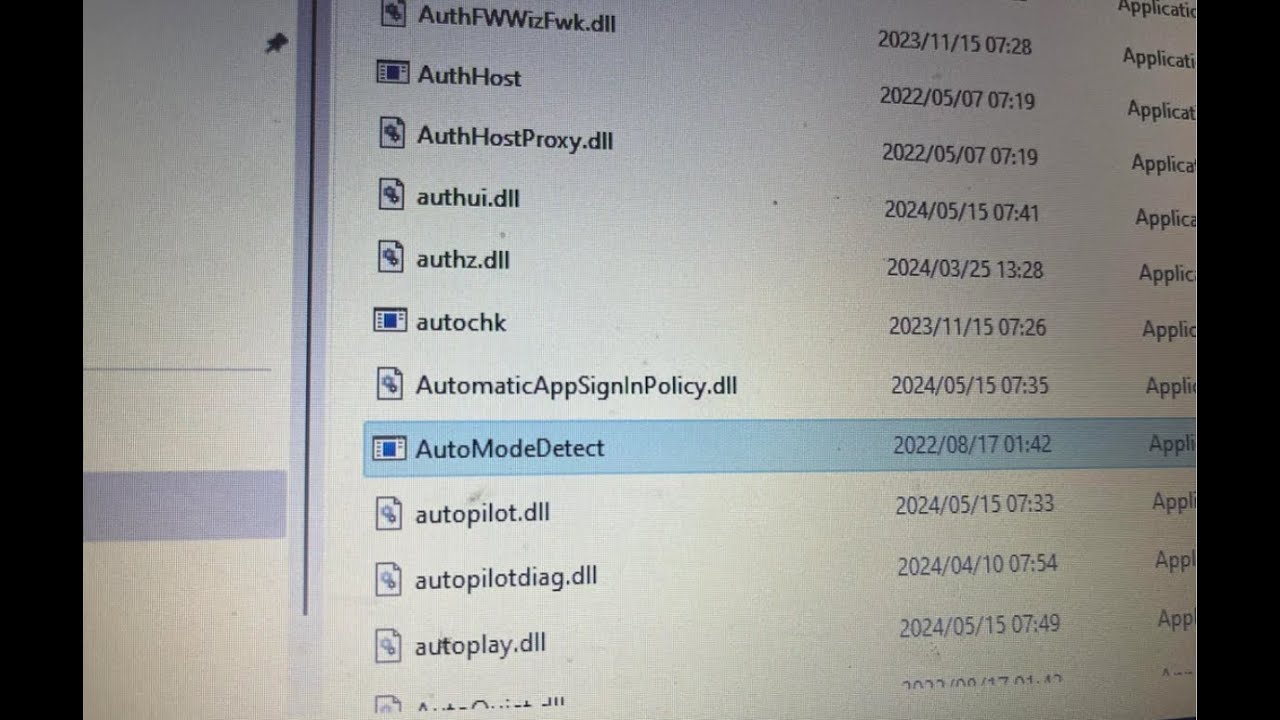Click the autopilotdiag.dll file icon
Viewport: 1280px width, 720px height.
coord(388,578)
